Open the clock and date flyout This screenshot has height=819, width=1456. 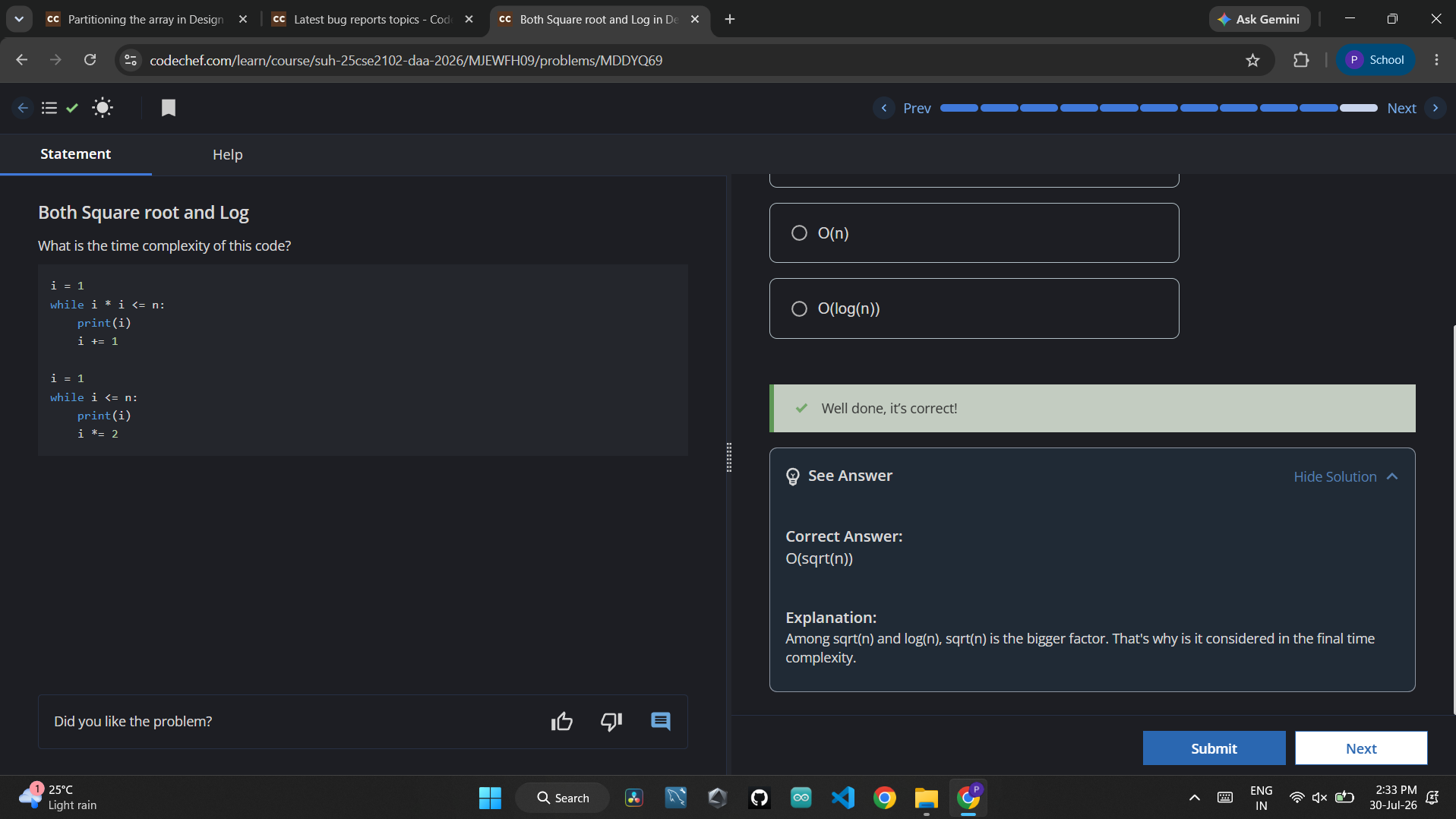pyautogui.click(x=1393, y=798)
